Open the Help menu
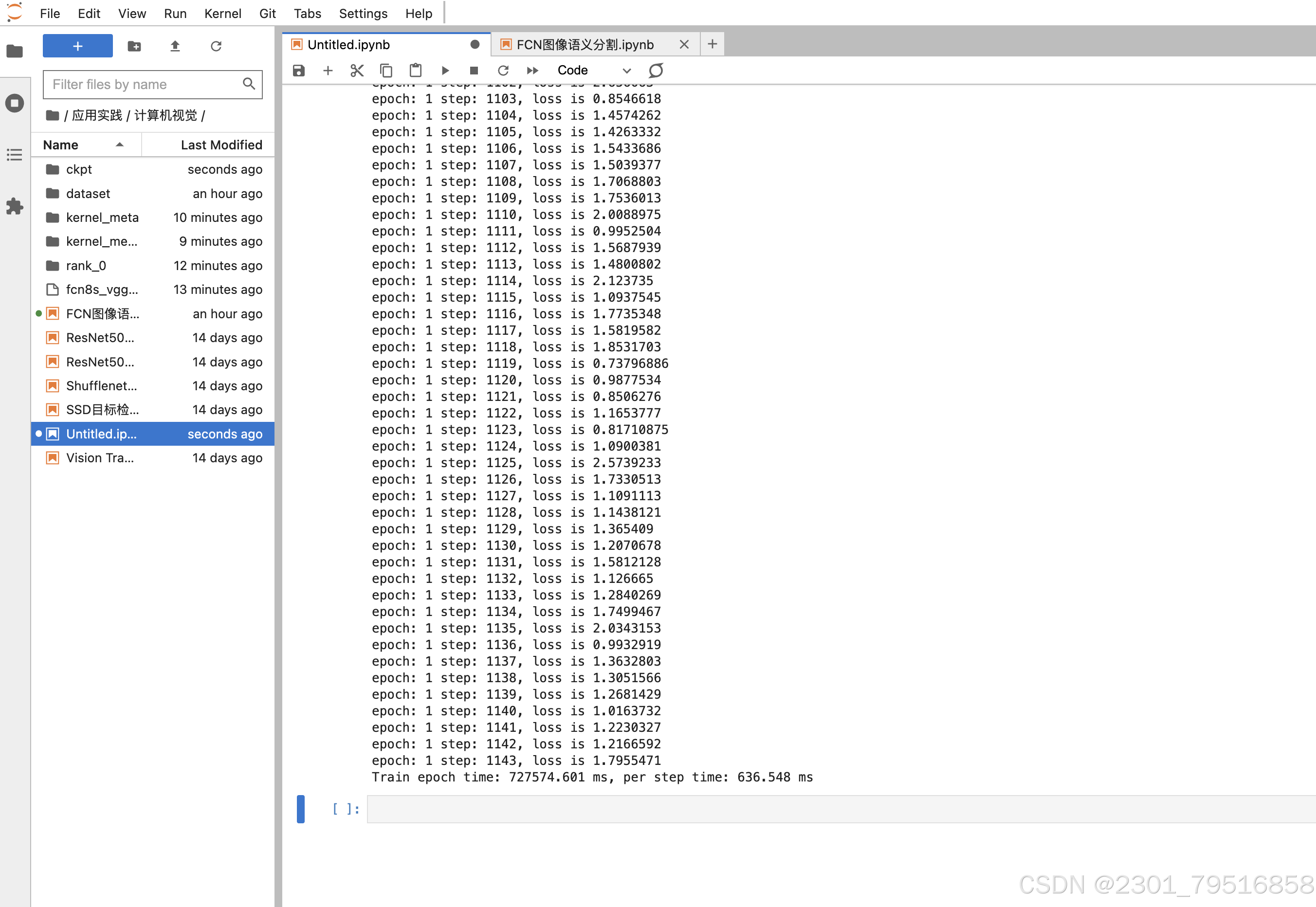The height and width of the screenshot is (907, 1316). 419,13
